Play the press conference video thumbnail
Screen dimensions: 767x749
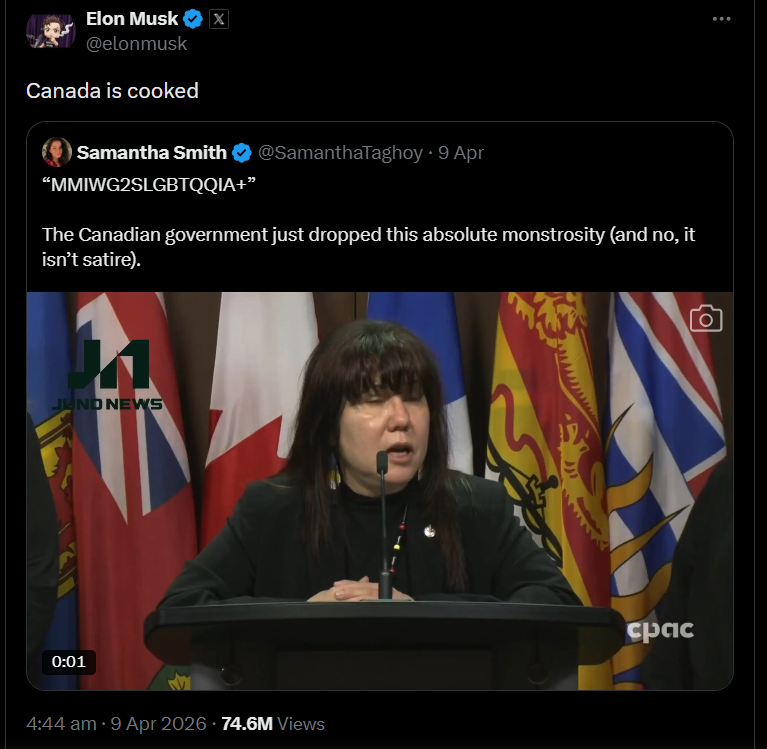(x=380, y=490)
